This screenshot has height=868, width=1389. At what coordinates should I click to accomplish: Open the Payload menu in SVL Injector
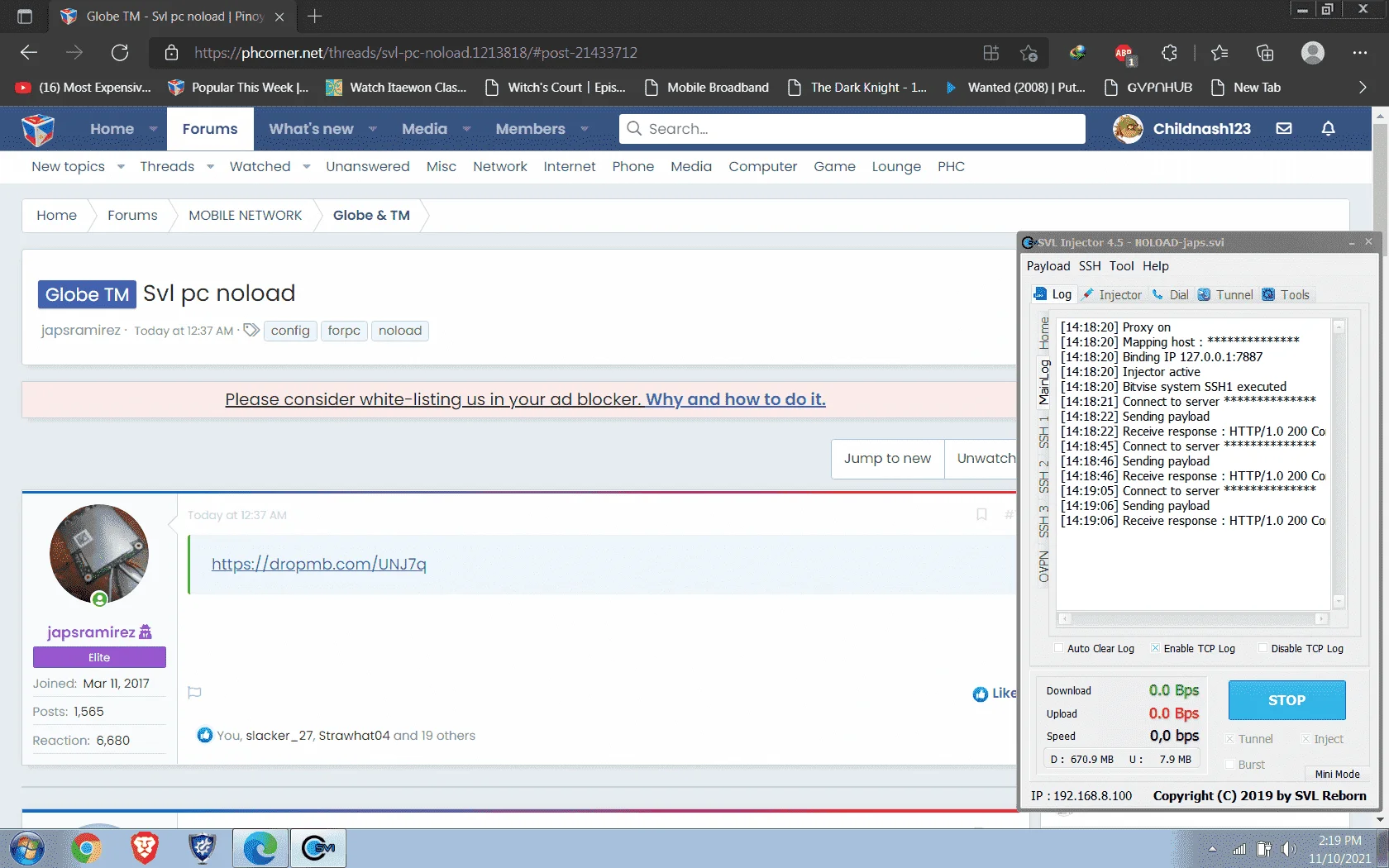click(x=1048, y=266)
